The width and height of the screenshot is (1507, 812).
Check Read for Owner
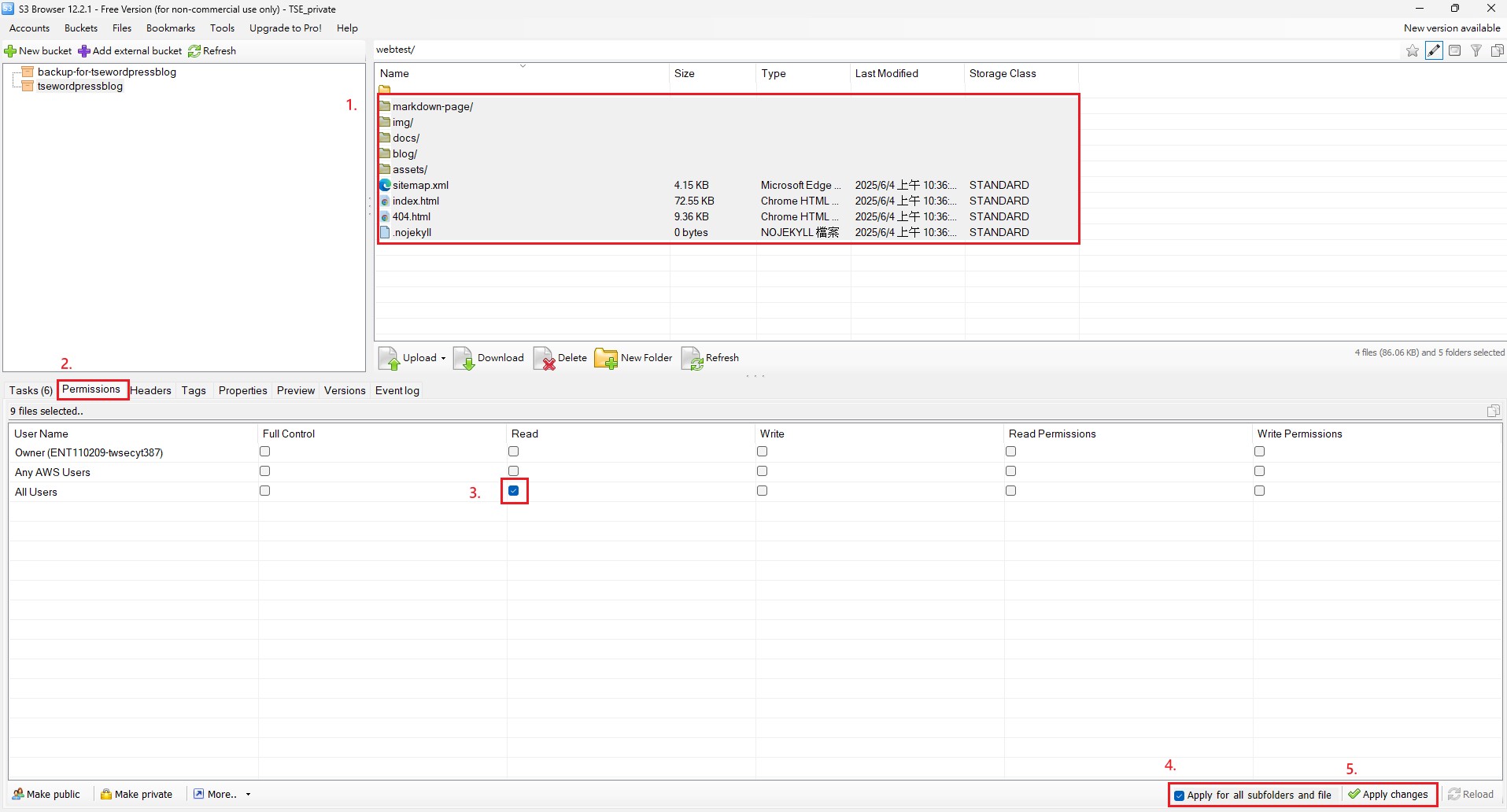pos(514,452)
